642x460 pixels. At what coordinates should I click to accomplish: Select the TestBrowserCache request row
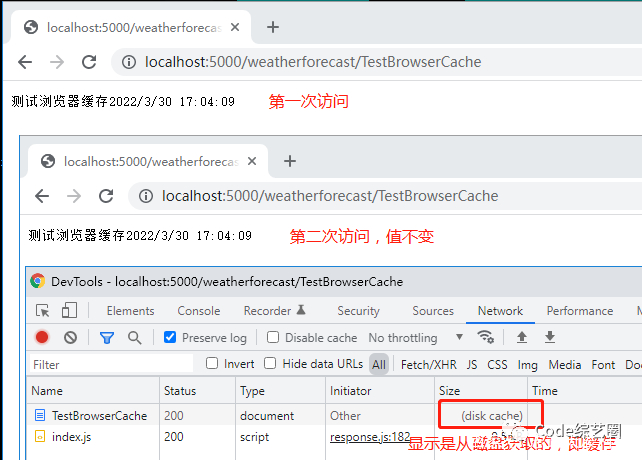click(334, 415)
